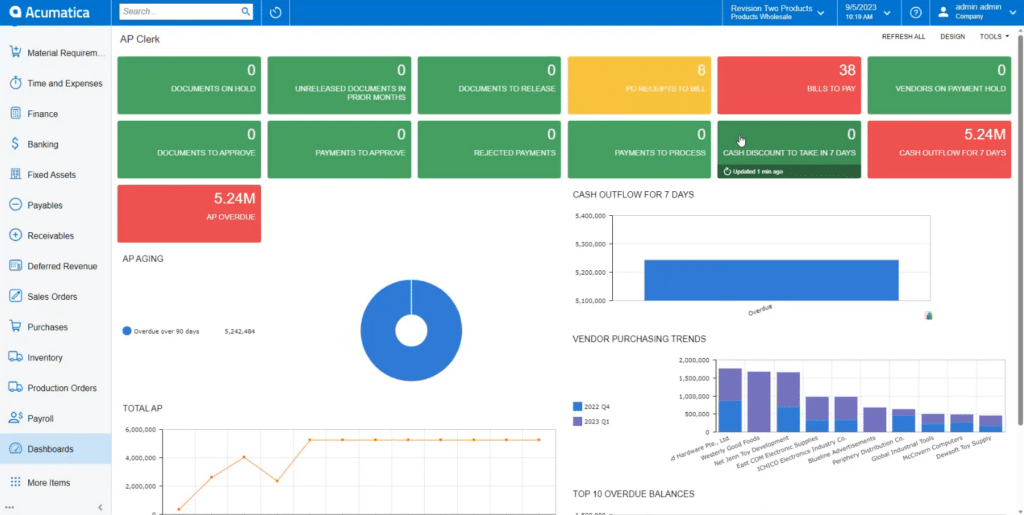The image size is (1024, 515).
Task: Click the Design button
Action: [952, 37]
